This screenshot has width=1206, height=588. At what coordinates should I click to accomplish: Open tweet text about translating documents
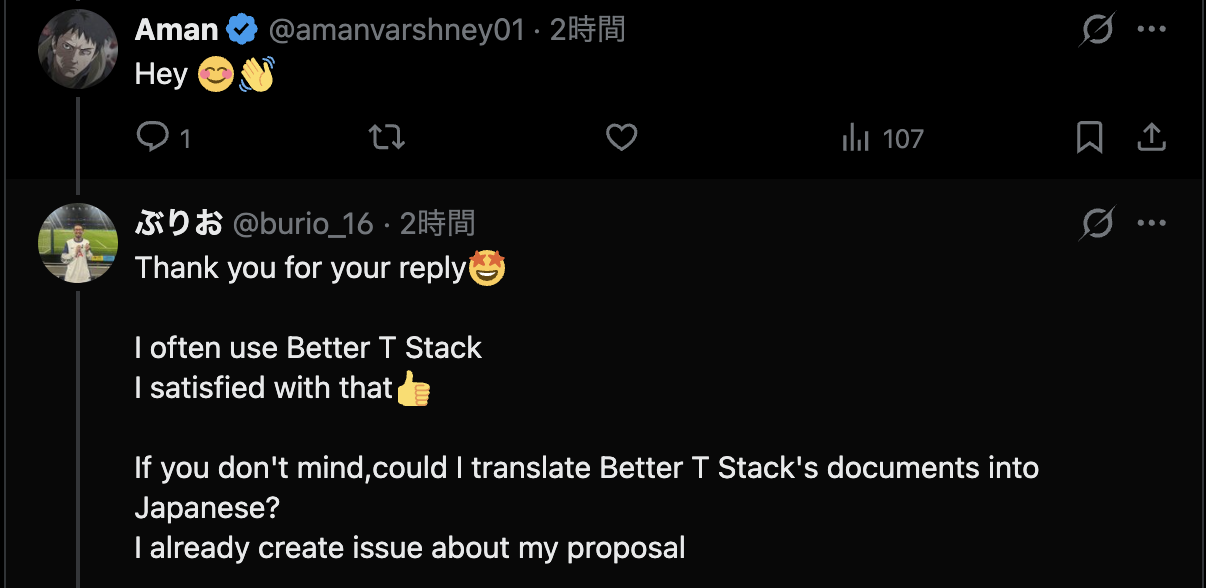coord(586,468)
